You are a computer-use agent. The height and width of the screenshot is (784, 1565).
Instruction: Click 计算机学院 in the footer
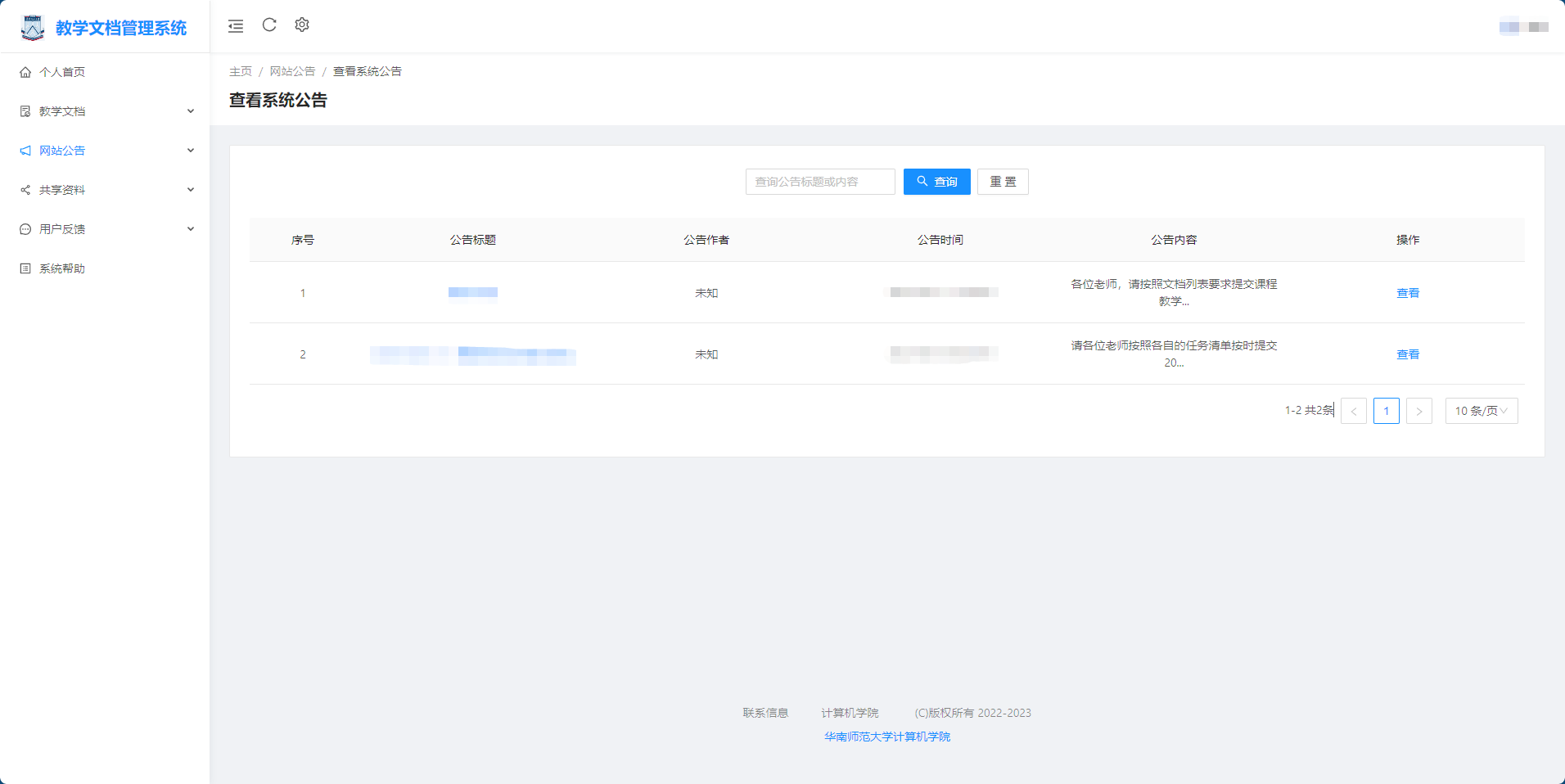pyautogui.click(x=850, y=713)
